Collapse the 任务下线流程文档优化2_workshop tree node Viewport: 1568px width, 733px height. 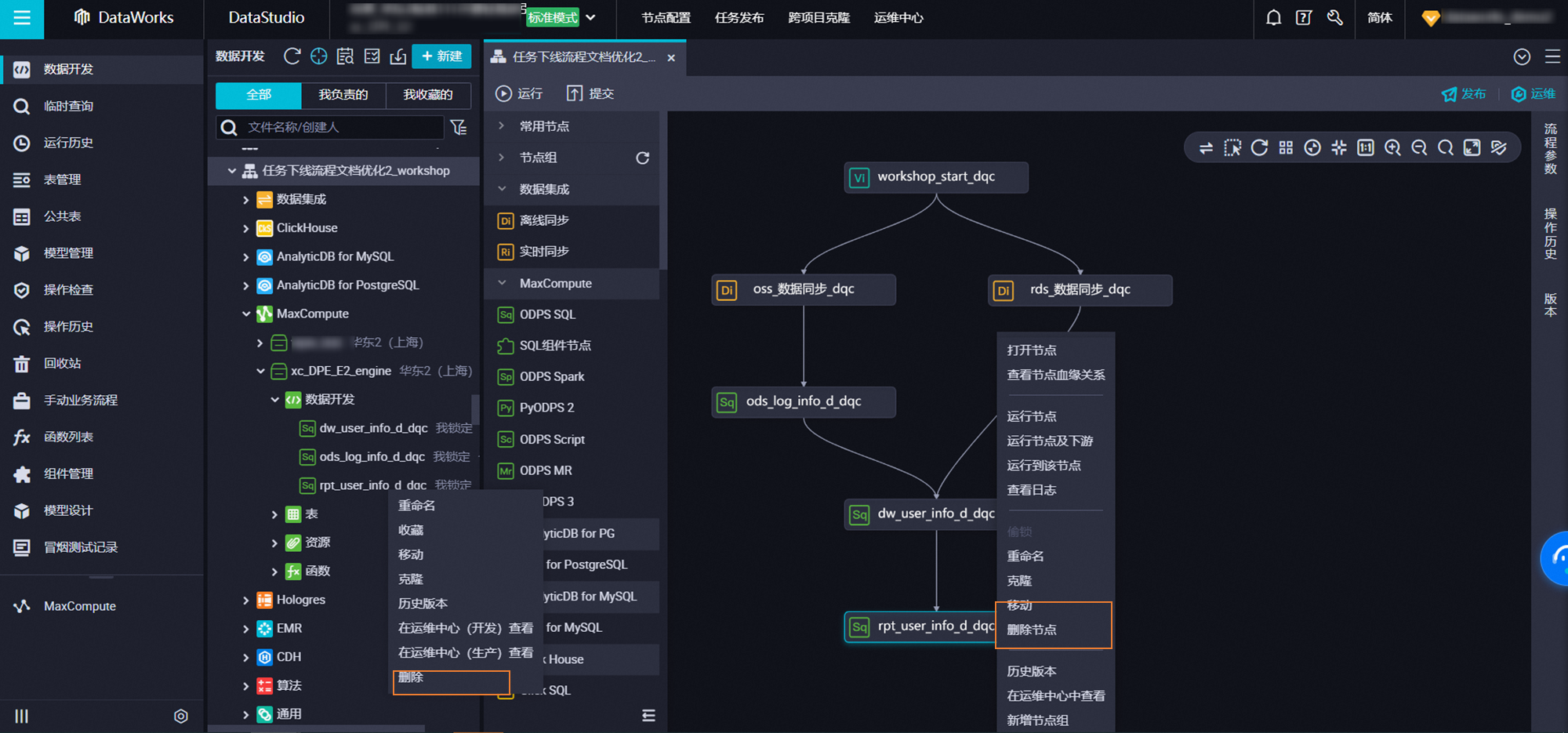click(x=231, y=170)
